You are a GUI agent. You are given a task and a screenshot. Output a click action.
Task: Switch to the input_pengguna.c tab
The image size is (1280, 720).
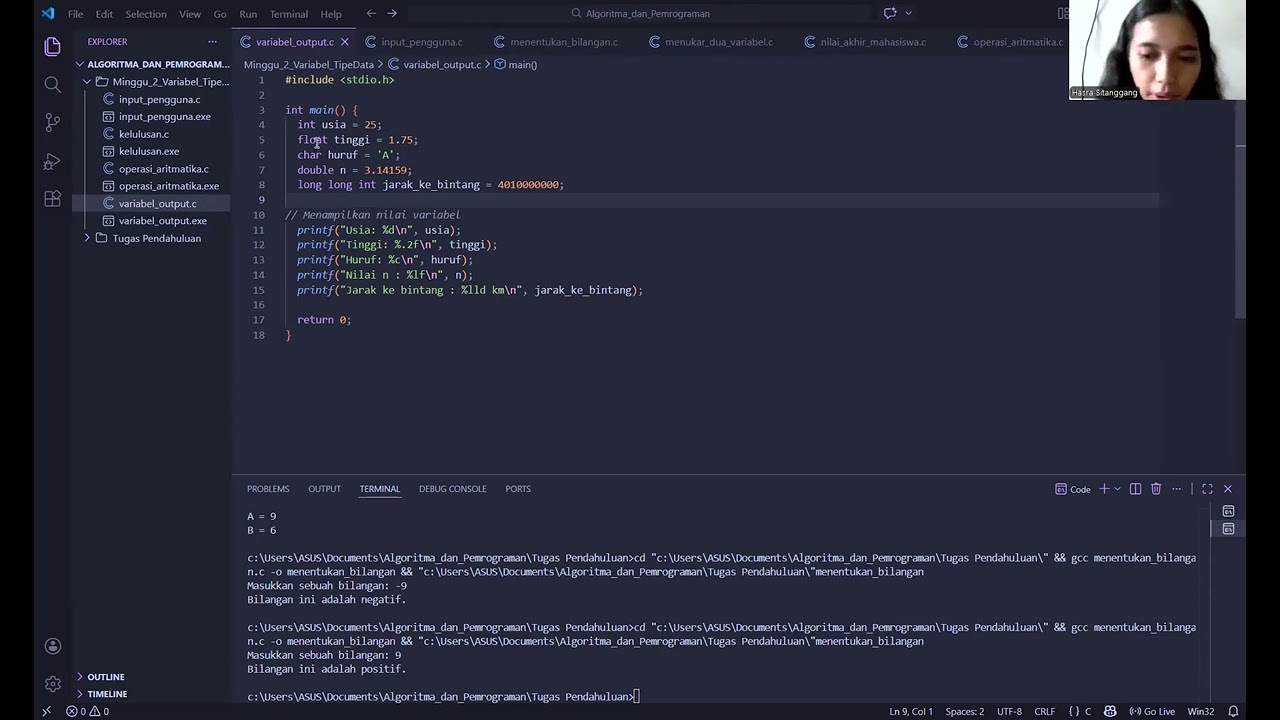421,42
